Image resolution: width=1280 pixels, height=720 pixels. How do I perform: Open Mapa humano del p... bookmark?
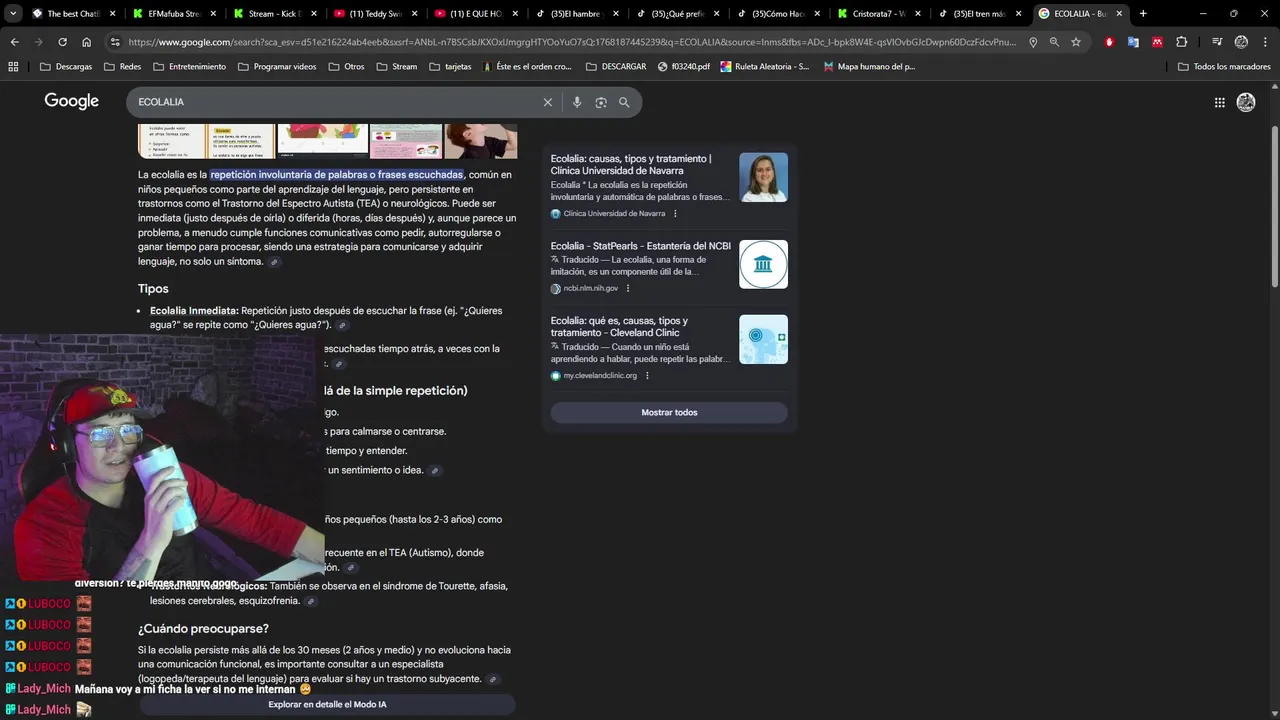869,66
